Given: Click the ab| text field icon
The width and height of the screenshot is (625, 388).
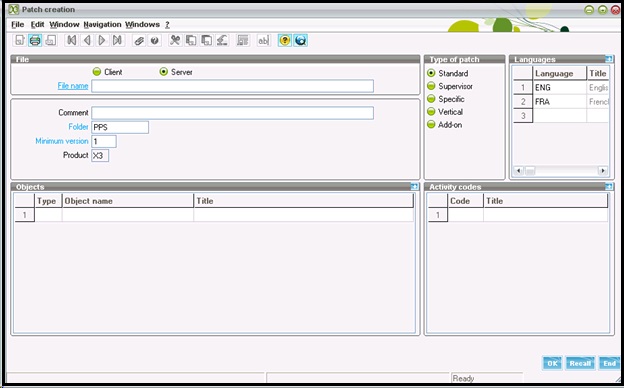Looking at the screenshot, I should pyautogui.click(x=263, y=40).
